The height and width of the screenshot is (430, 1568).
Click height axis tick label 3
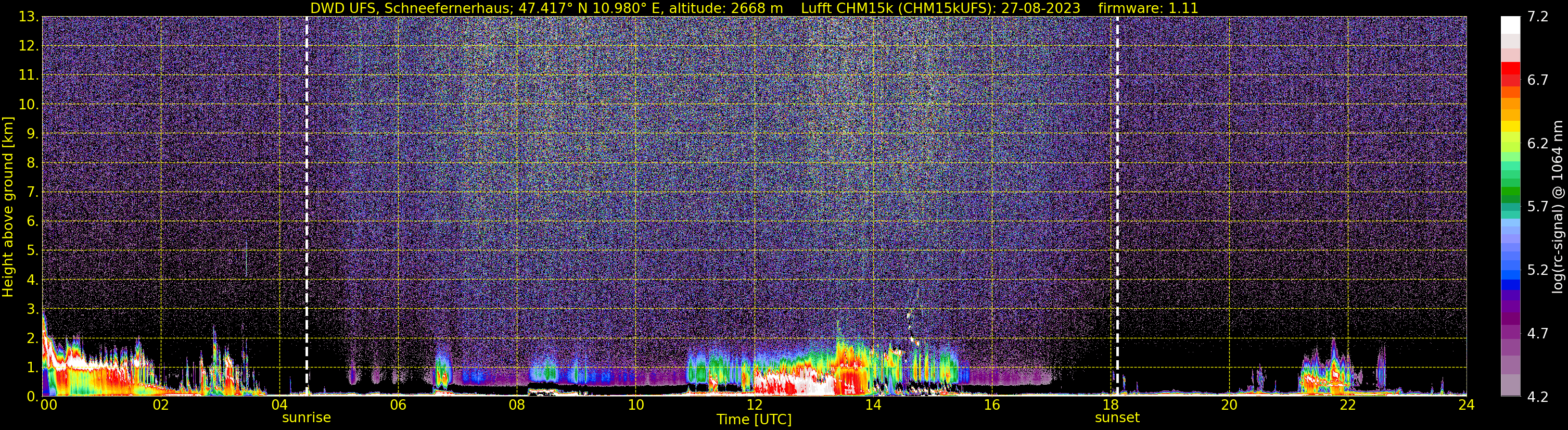pos(32,309)
